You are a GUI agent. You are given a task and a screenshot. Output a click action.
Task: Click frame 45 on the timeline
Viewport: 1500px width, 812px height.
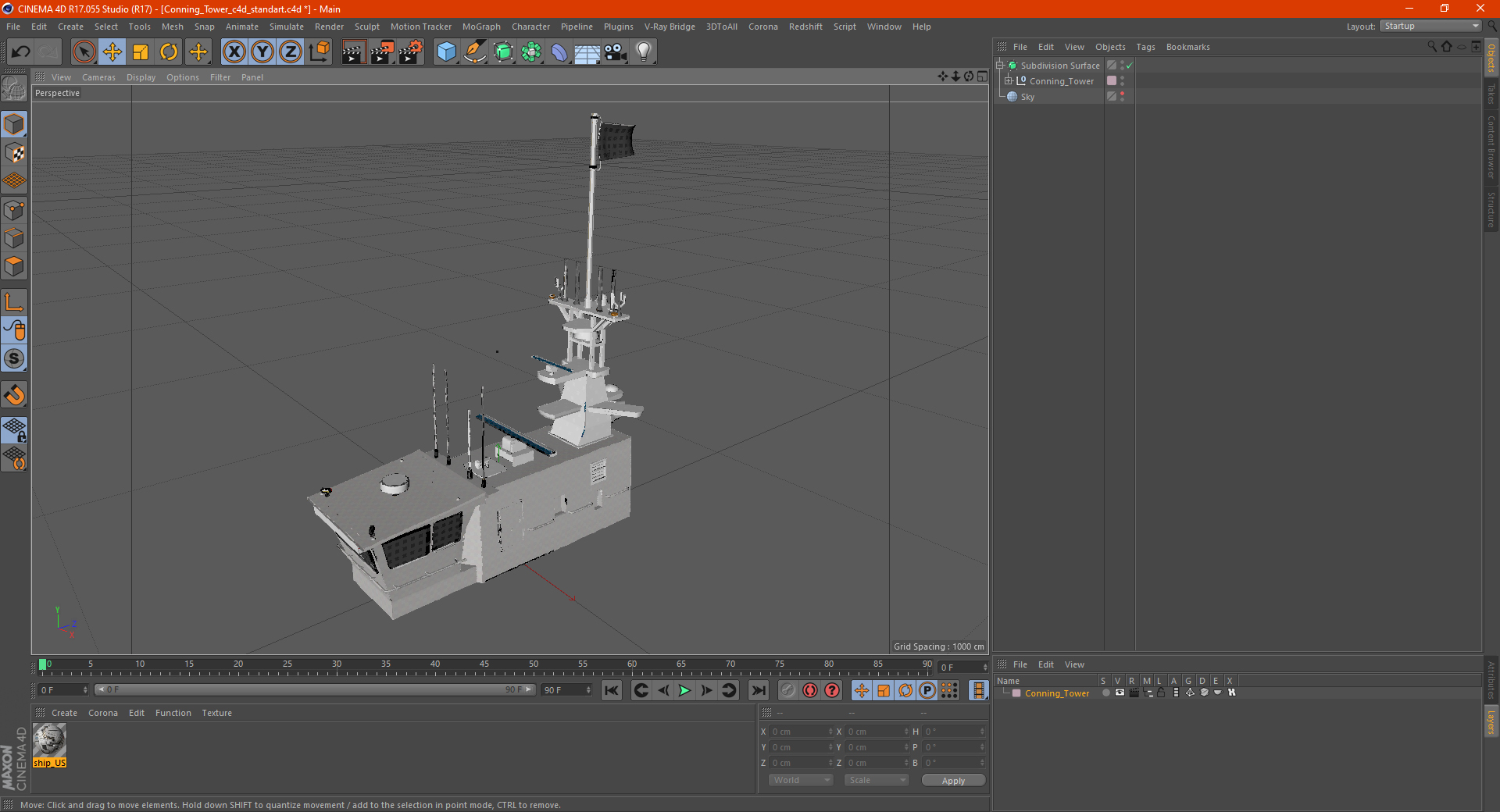(484, 664)
